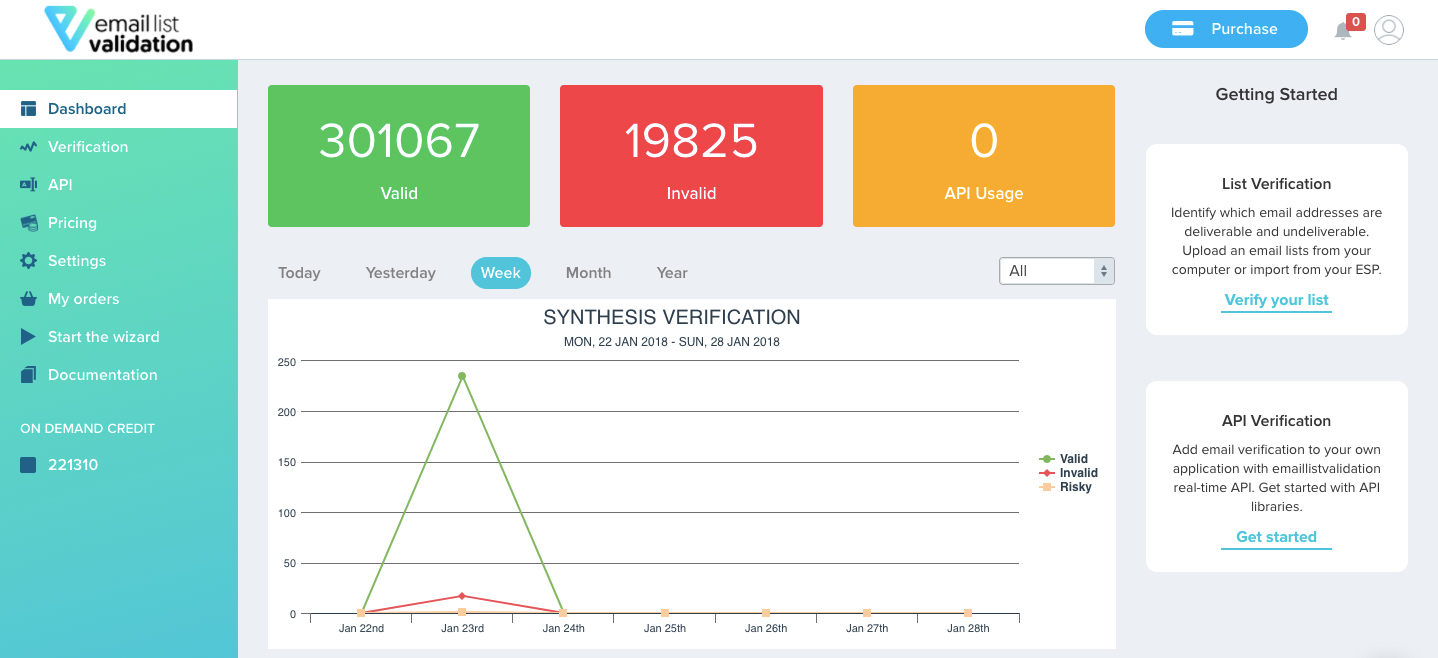
Task: Switch to the Today time range
Action: click(299, 273)
